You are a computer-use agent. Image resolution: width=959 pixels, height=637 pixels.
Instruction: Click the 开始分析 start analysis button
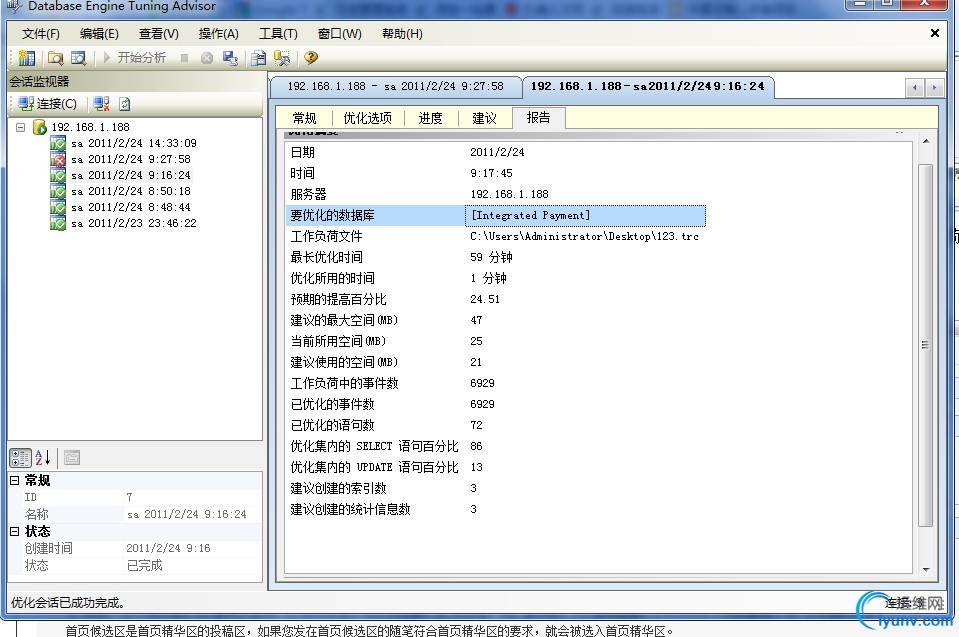pos(135,57)
